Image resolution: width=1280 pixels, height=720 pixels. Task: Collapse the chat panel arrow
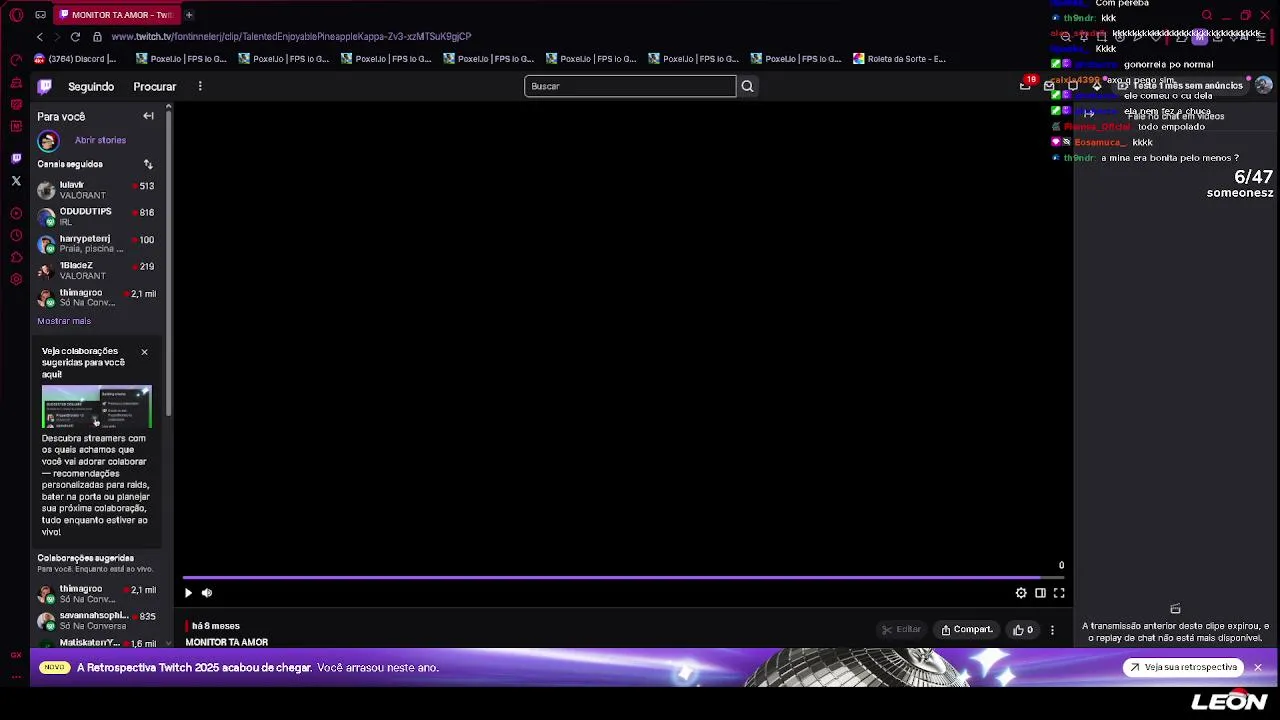click(1089, 113)
